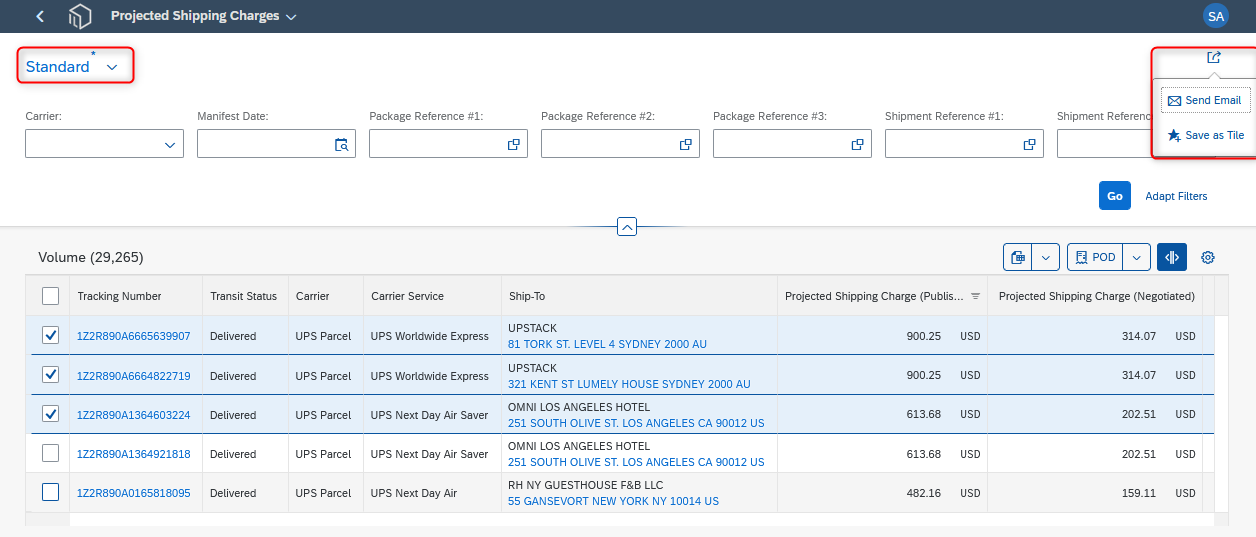Open the SA user avatar menu
This screenshot has height=537, width=1256.
1215,16
